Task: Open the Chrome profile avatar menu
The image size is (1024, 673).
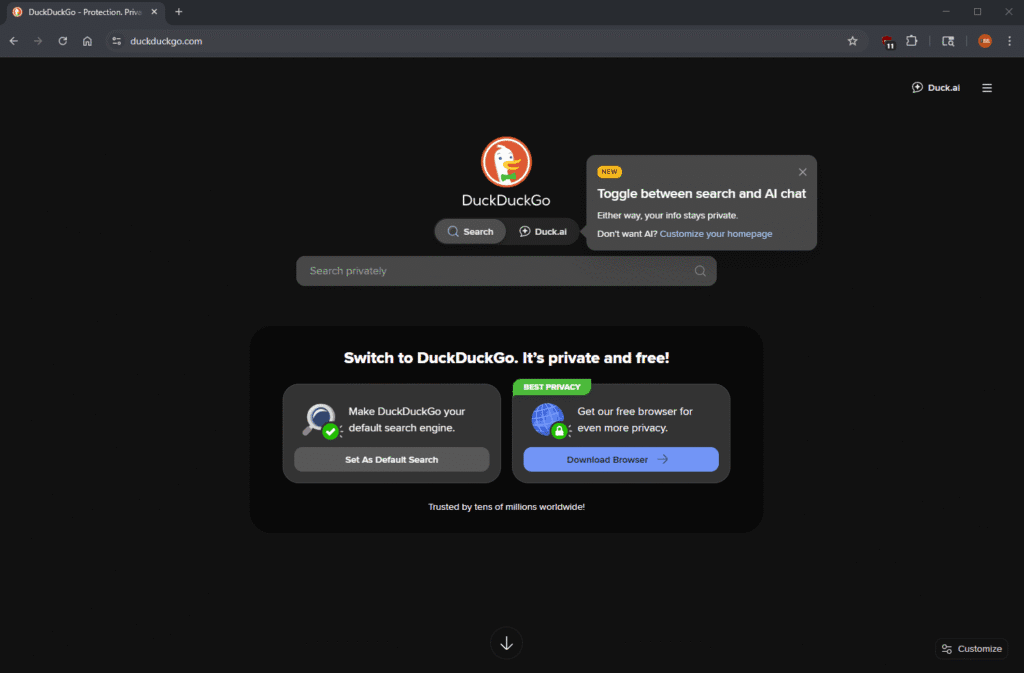Action: tap(985, 41)
